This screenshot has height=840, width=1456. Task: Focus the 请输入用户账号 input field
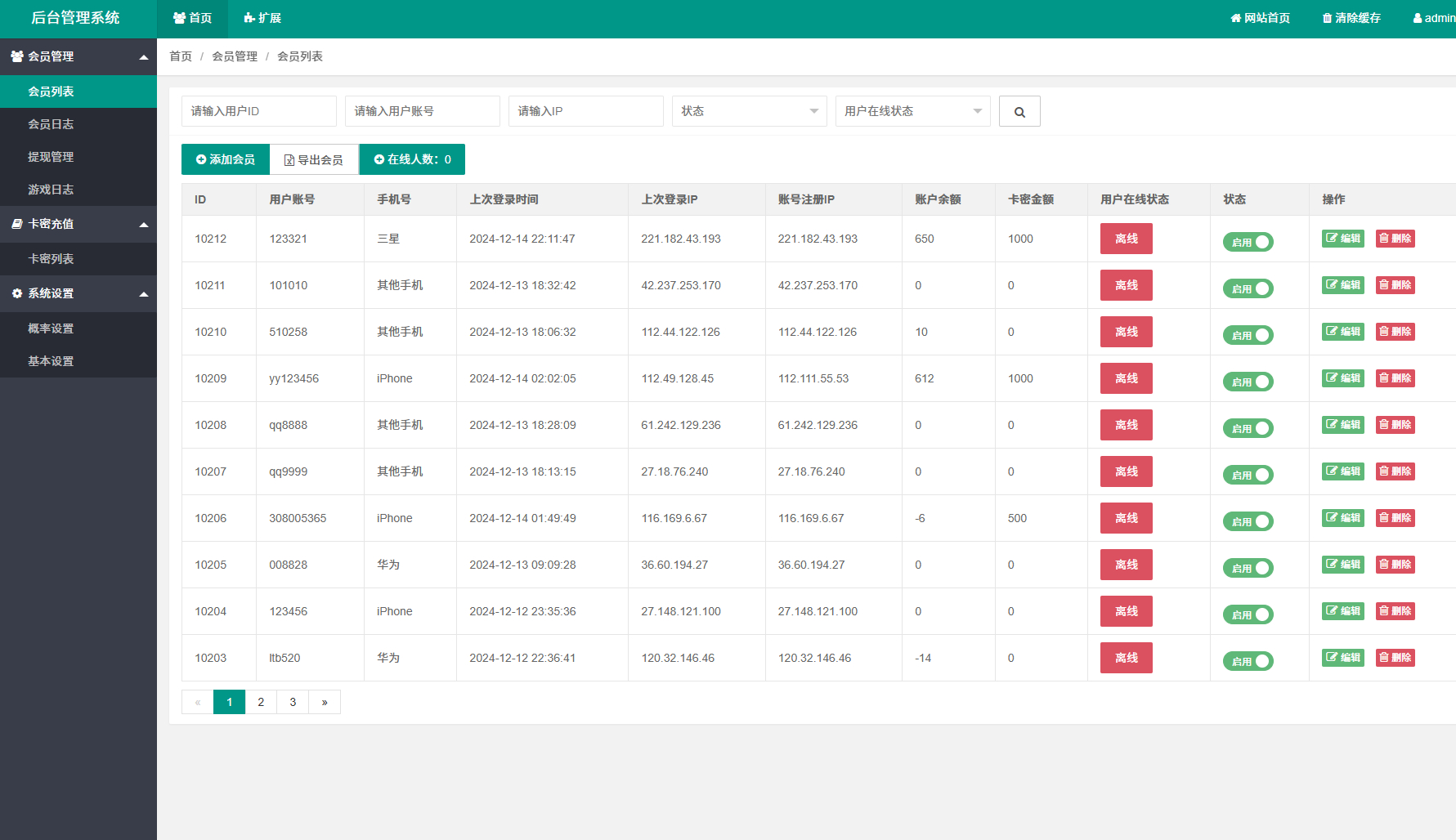click(422, 111)
